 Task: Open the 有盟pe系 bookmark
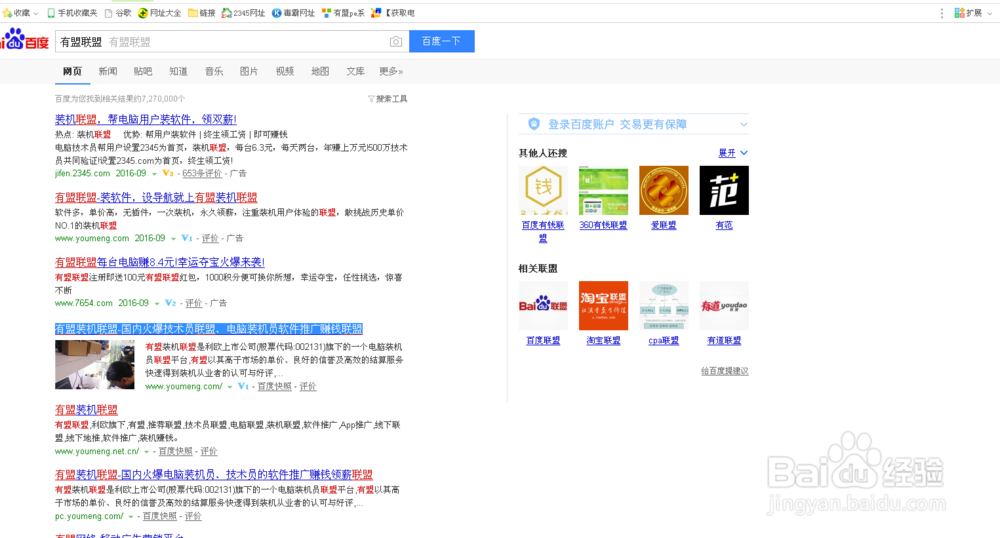tap(343, 13)
